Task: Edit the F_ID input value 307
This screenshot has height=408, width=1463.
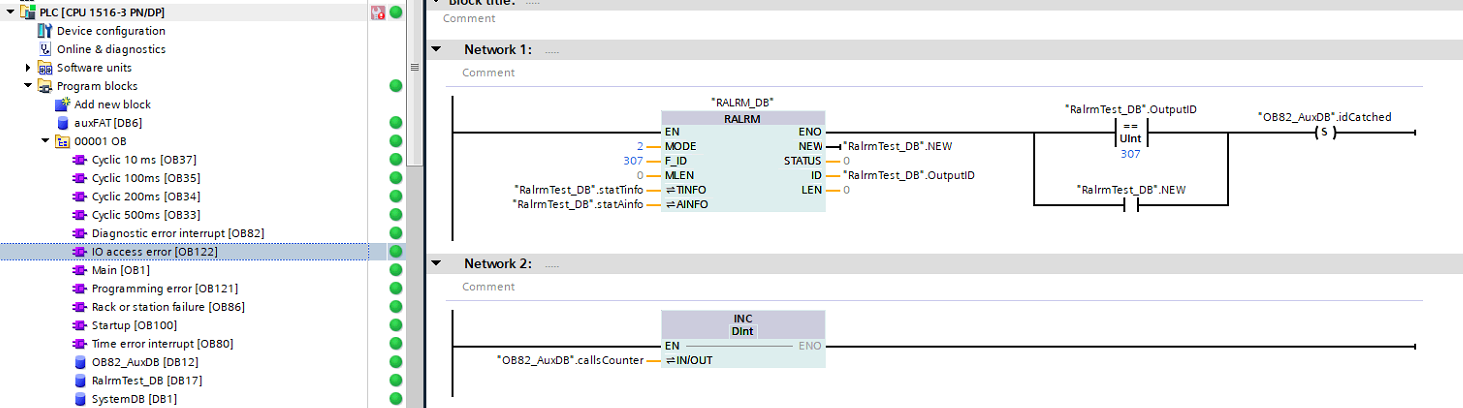Action: point(632,160)
